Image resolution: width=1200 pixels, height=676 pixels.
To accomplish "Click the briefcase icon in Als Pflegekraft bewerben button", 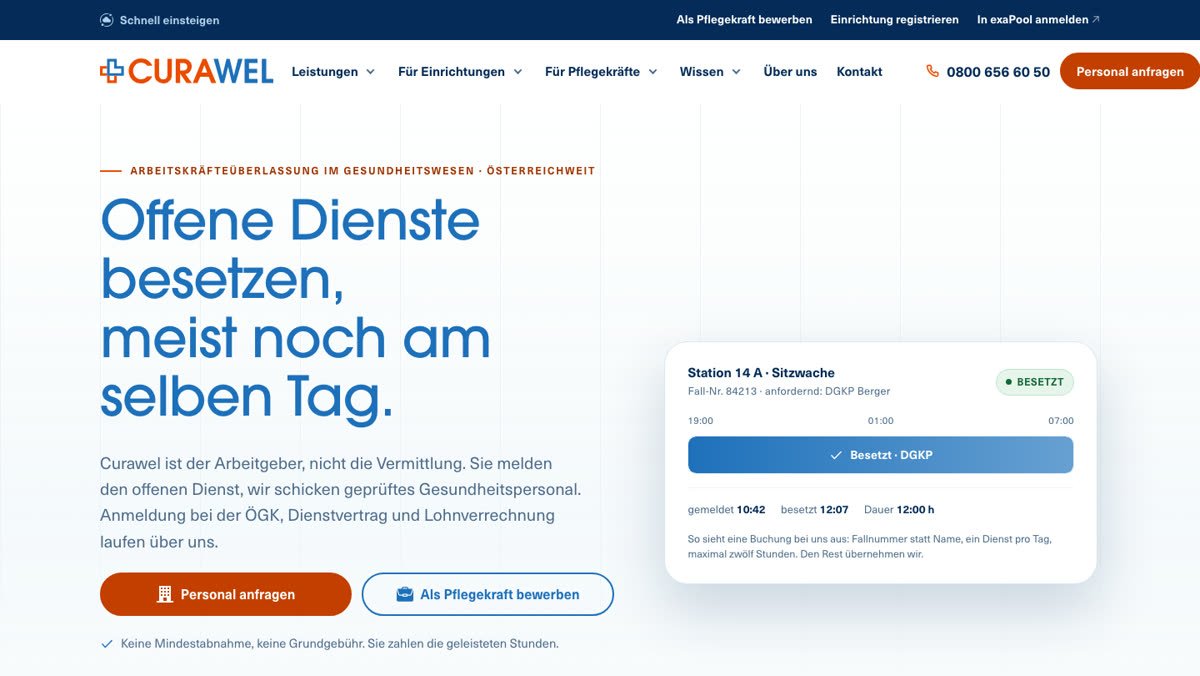I will click(x=405, y=594).
